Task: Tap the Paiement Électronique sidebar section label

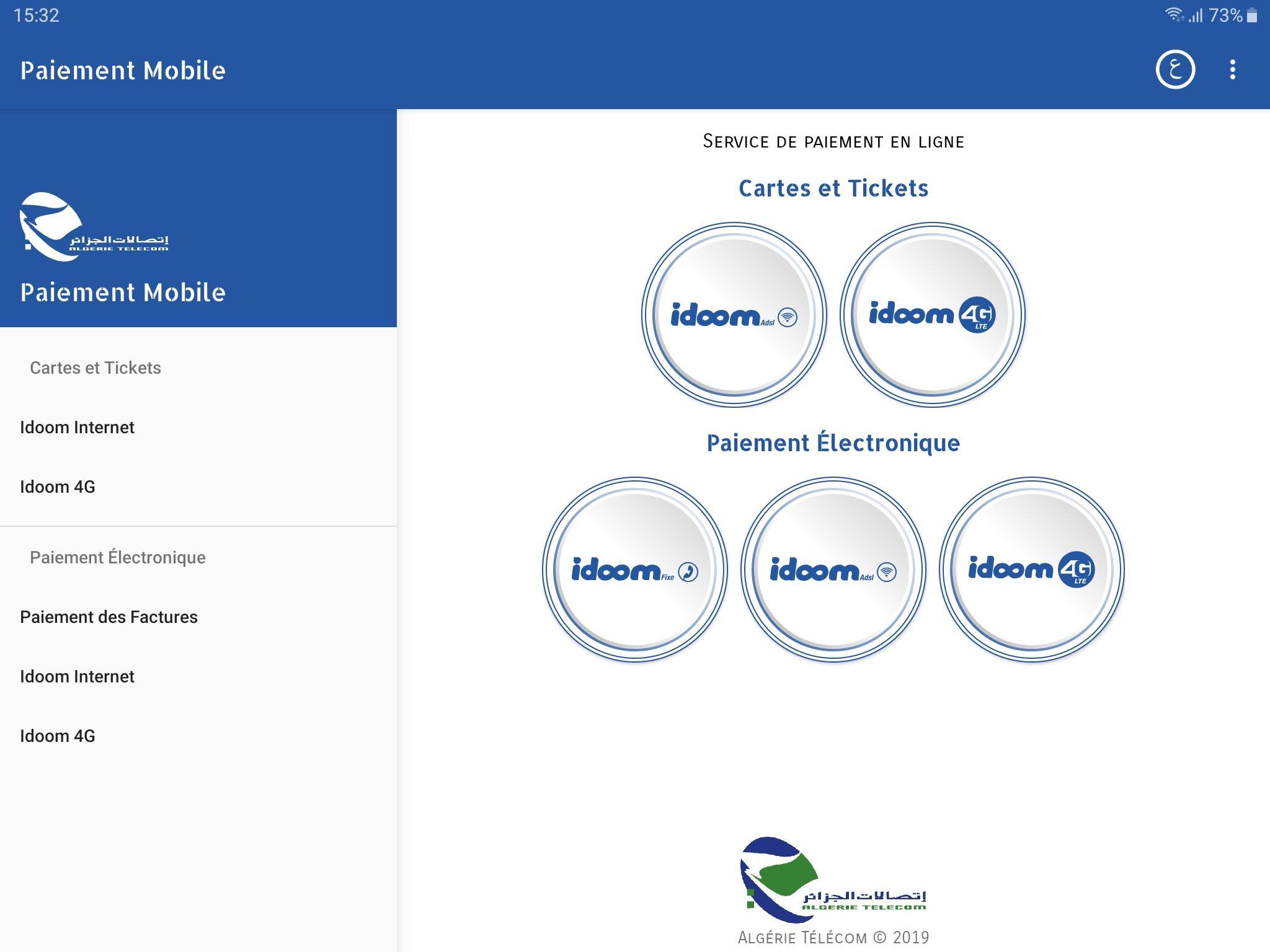Action: click(x=118, y=557)
